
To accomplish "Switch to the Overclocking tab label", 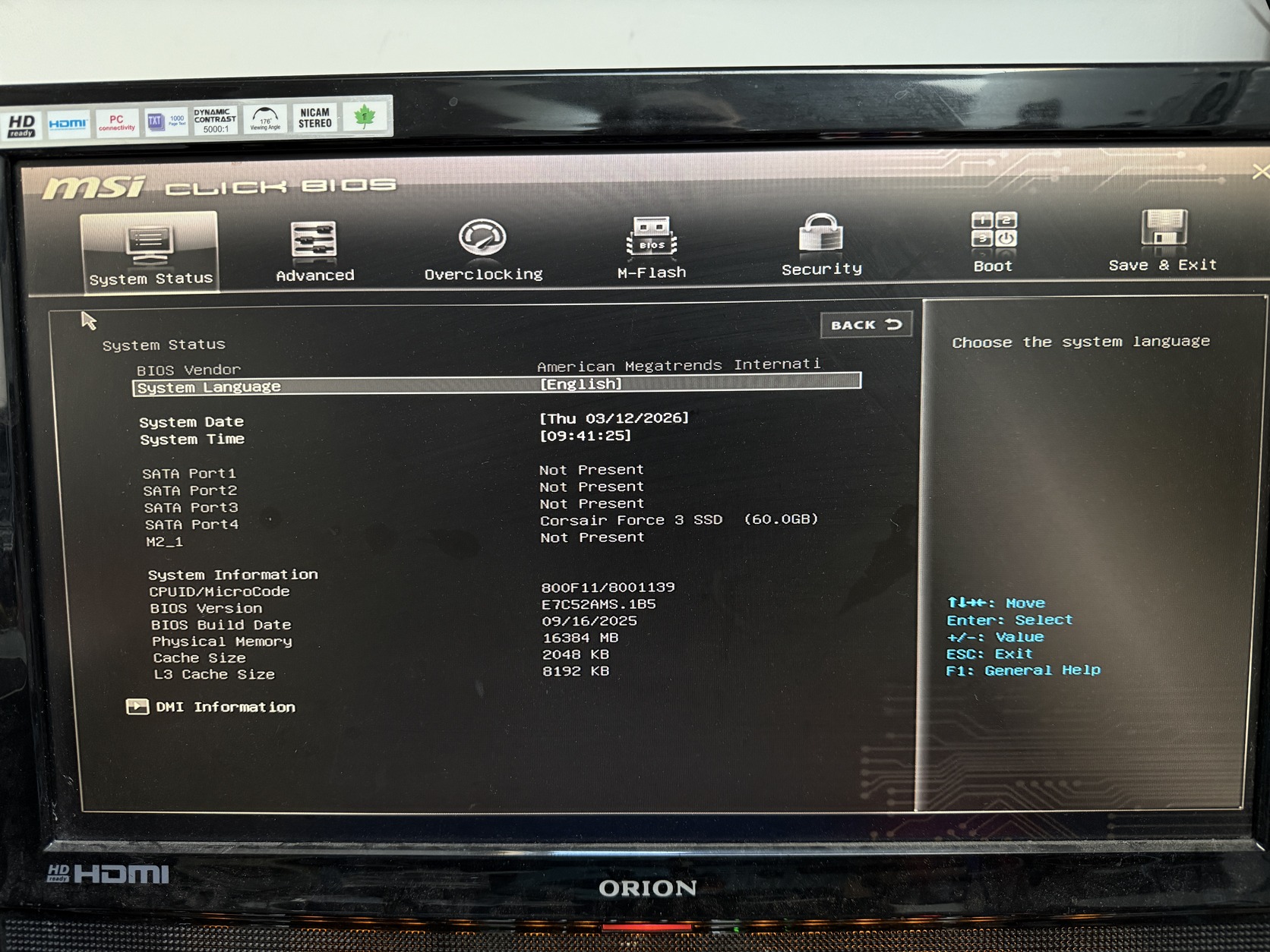I will [x=484, y=274].
